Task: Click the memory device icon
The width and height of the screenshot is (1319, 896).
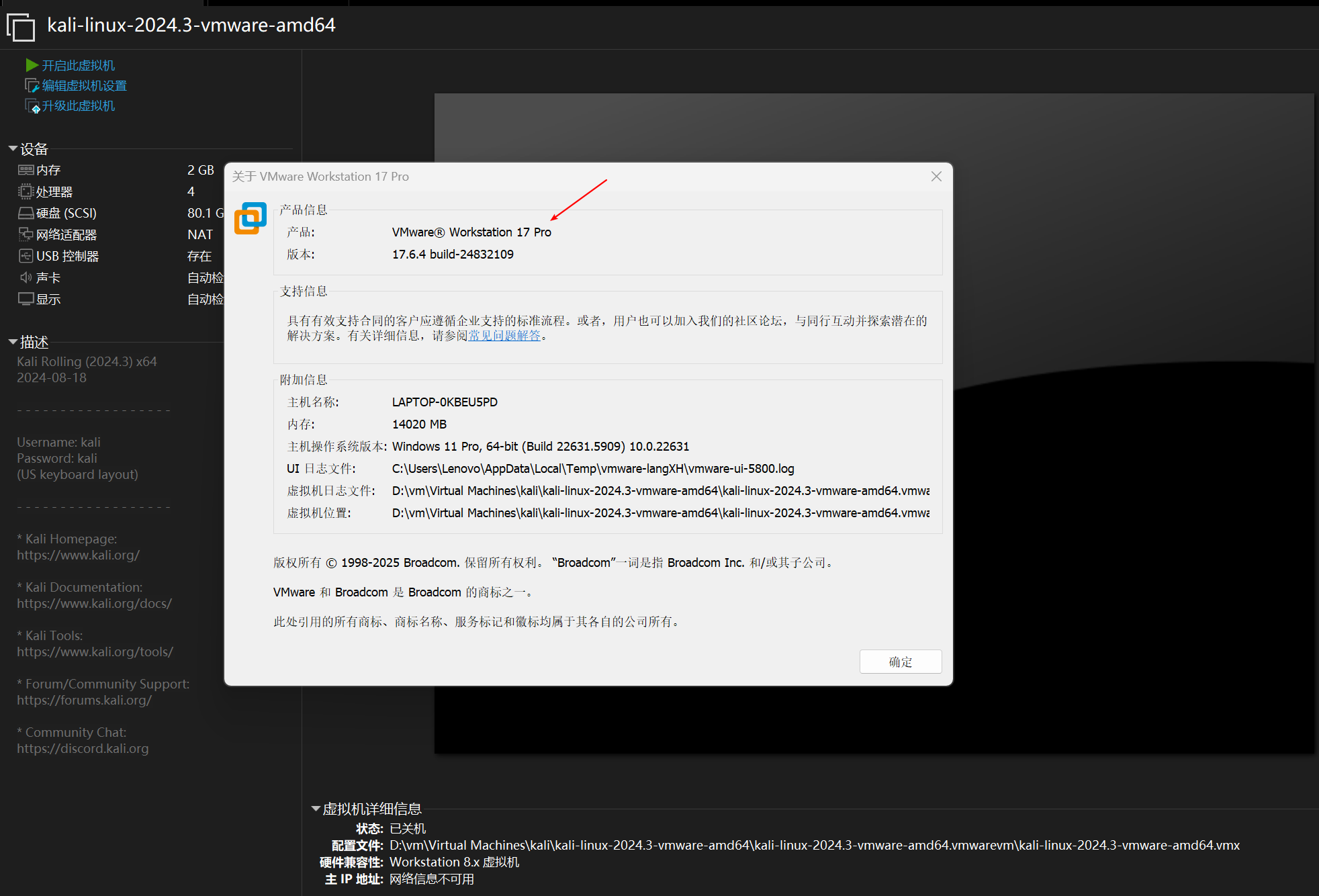Action: point(26,171)
